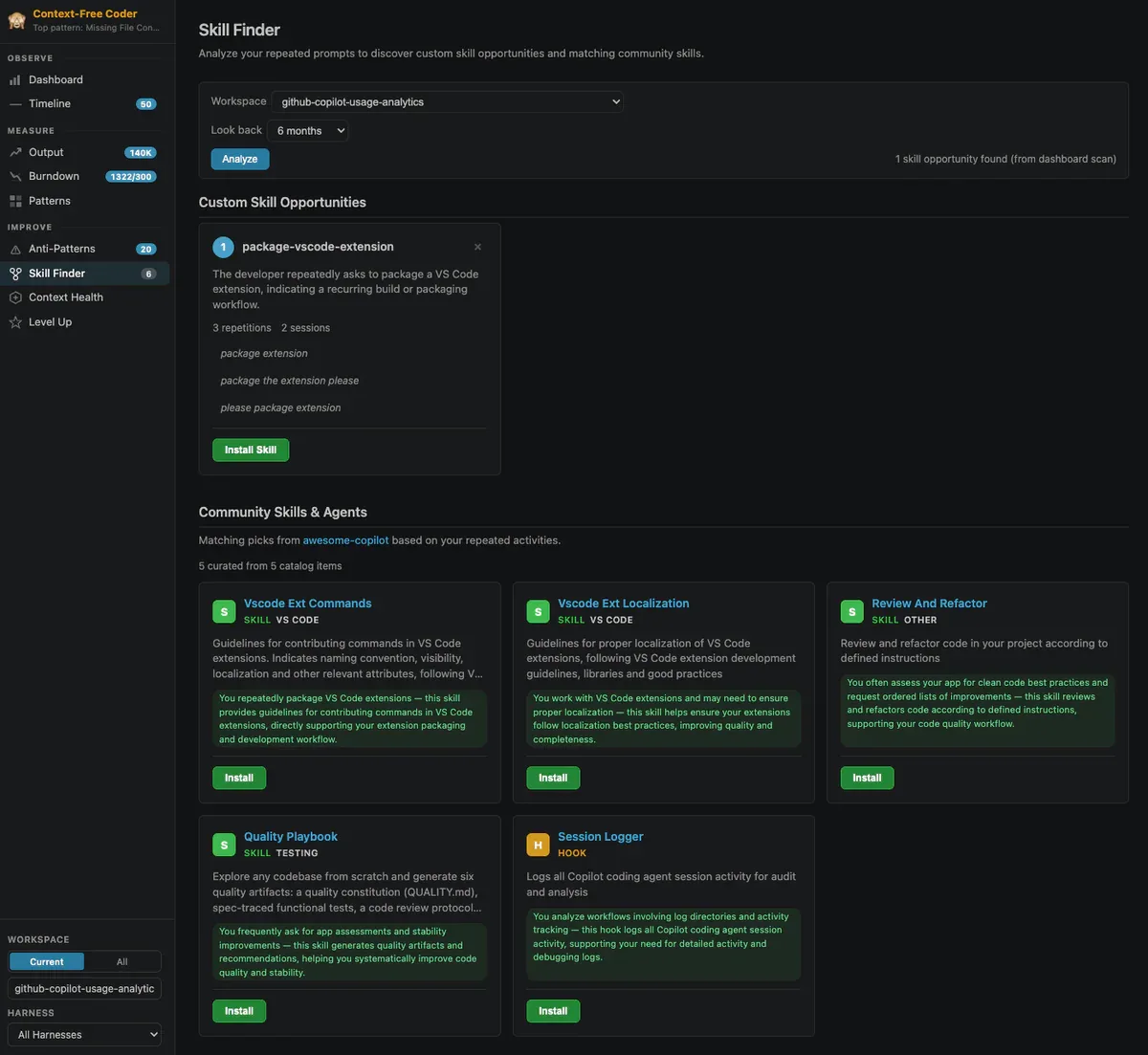Click the Dashboard bar chart icon

[15, 80]
